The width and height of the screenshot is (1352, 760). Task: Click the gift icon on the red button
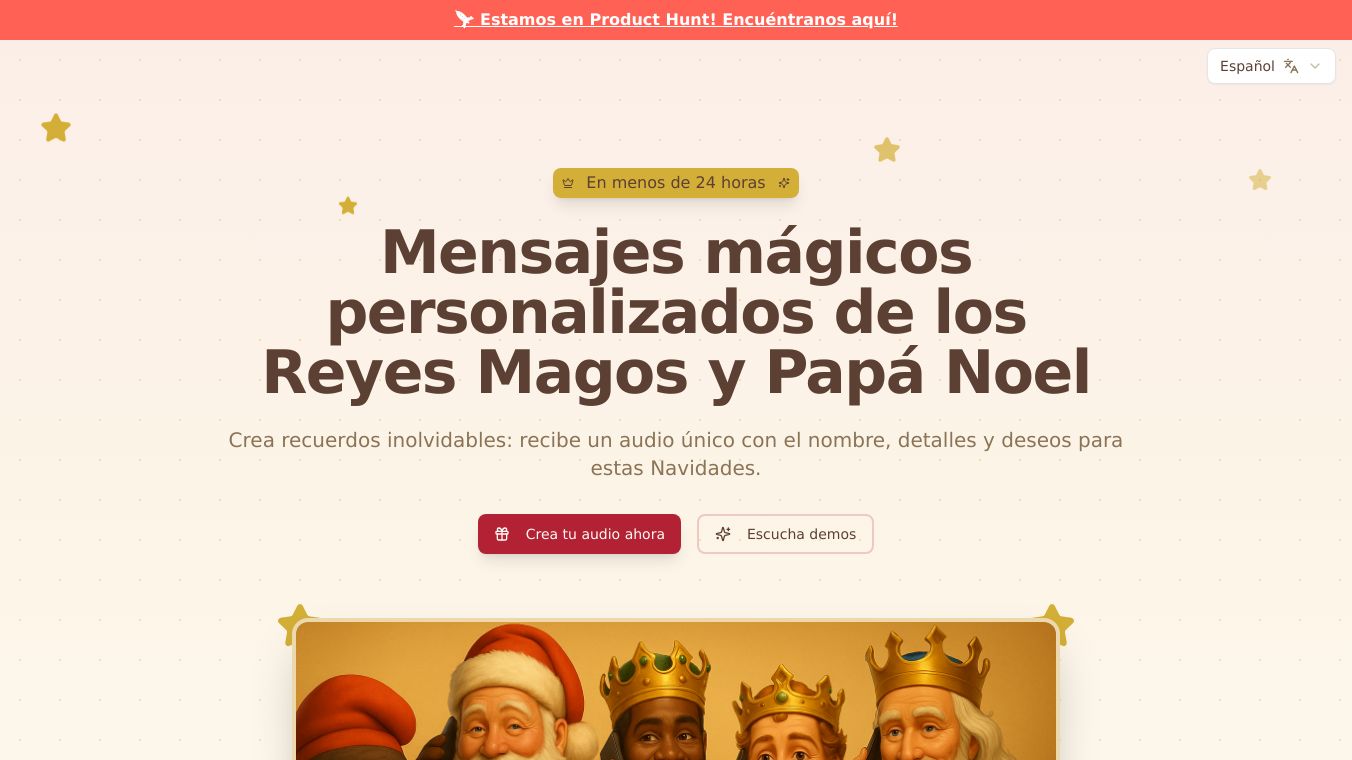[502, 534]
